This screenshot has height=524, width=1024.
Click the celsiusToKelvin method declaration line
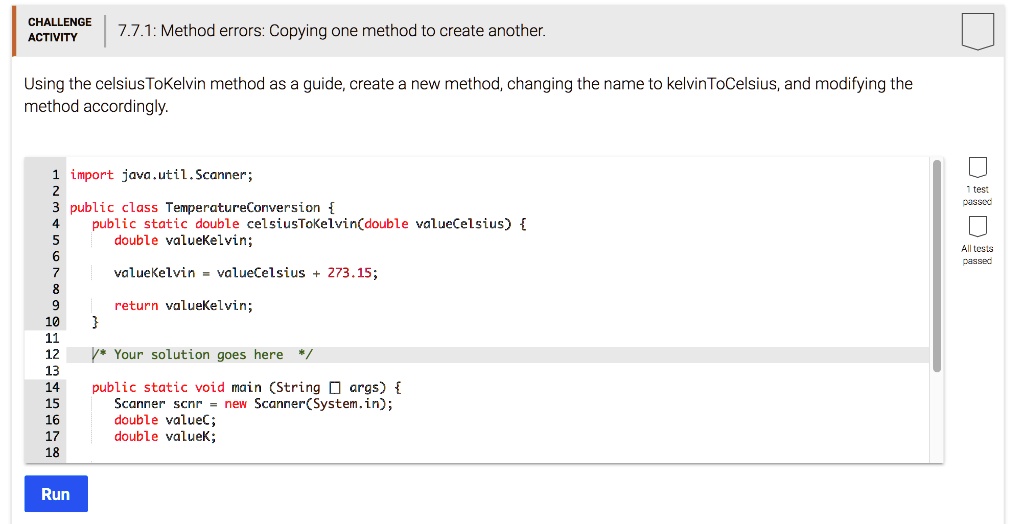coord(309,224)
